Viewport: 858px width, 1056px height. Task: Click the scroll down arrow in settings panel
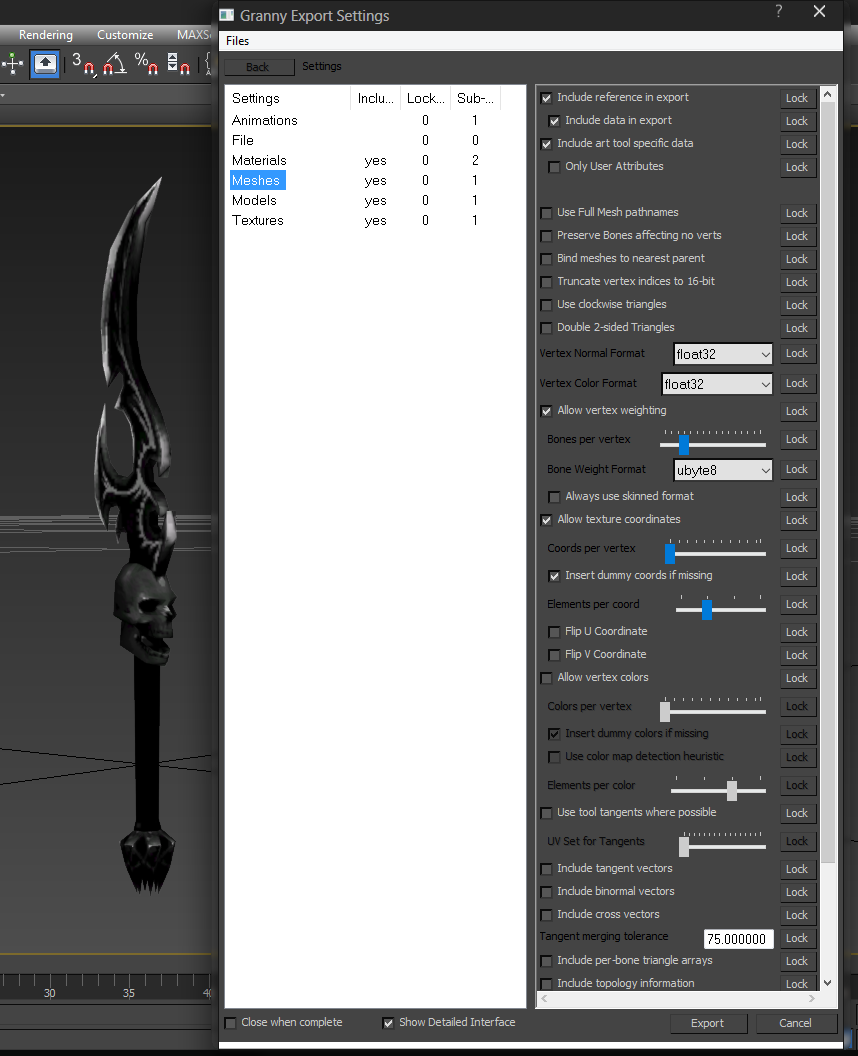click(828, 983)
